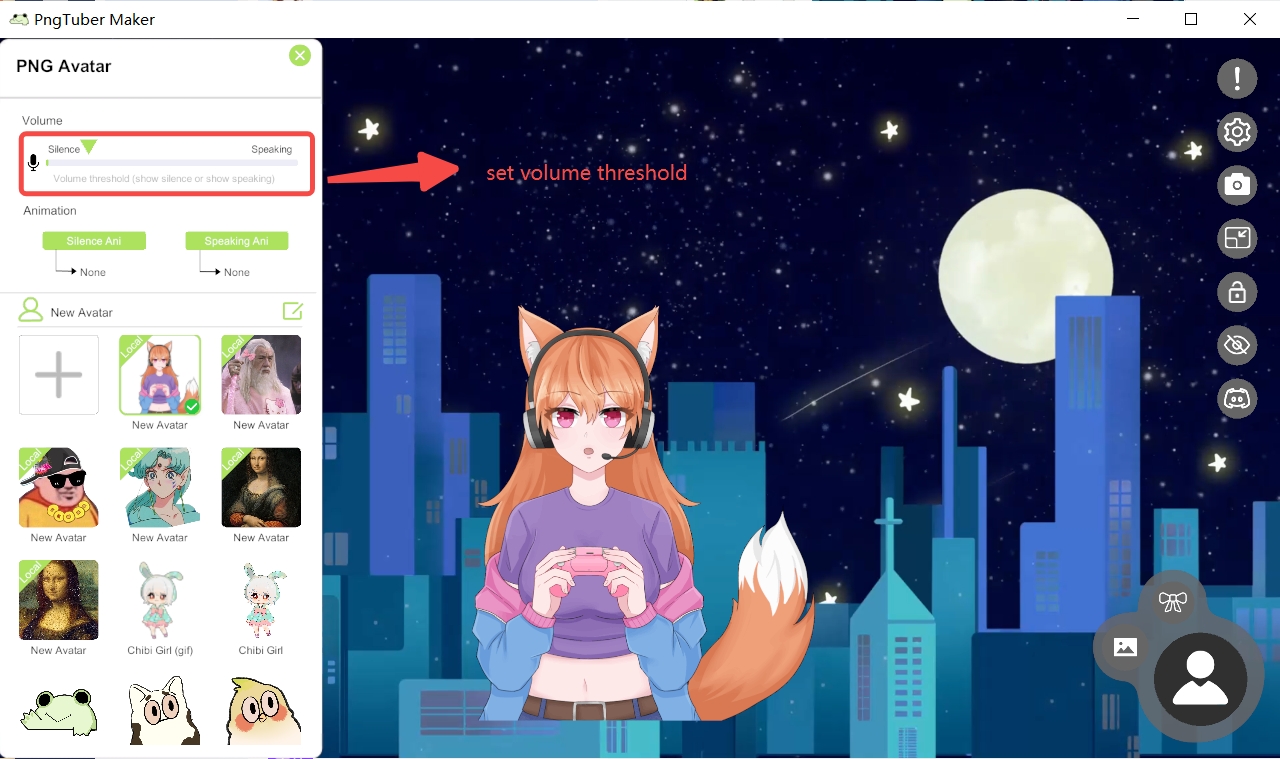Toggle the lock icon
Screen dimensions: 1280x759
pos(1237,292)
